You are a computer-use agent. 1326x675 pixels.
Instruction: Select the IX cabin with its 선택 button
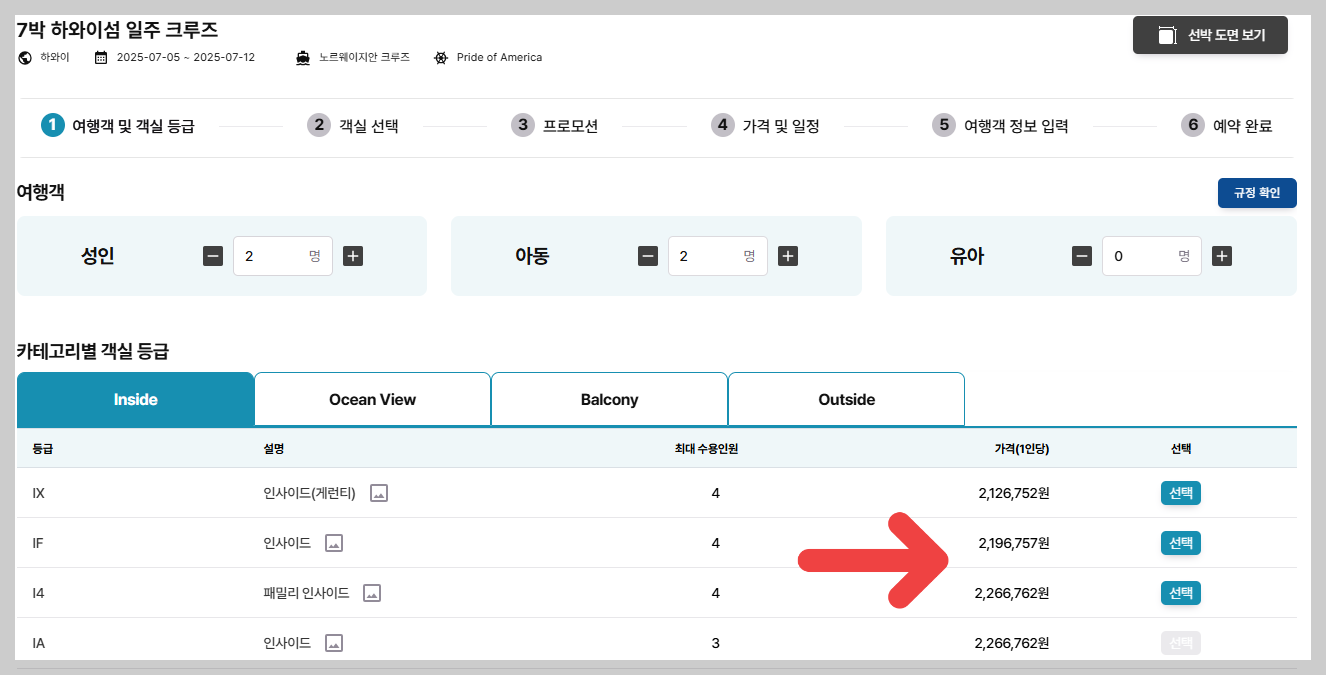(1180, 493)
